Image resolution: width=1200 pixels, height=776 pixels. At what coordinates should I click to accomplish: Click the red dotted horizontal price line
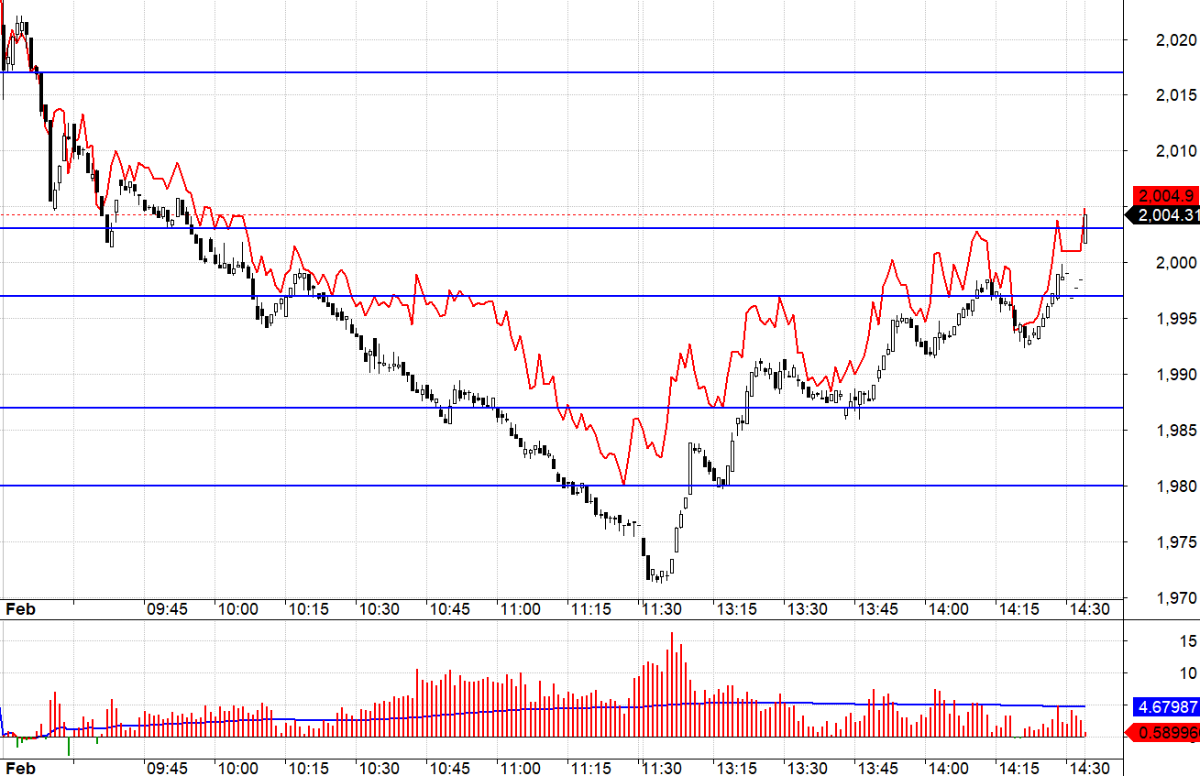[x=600, y=214]
